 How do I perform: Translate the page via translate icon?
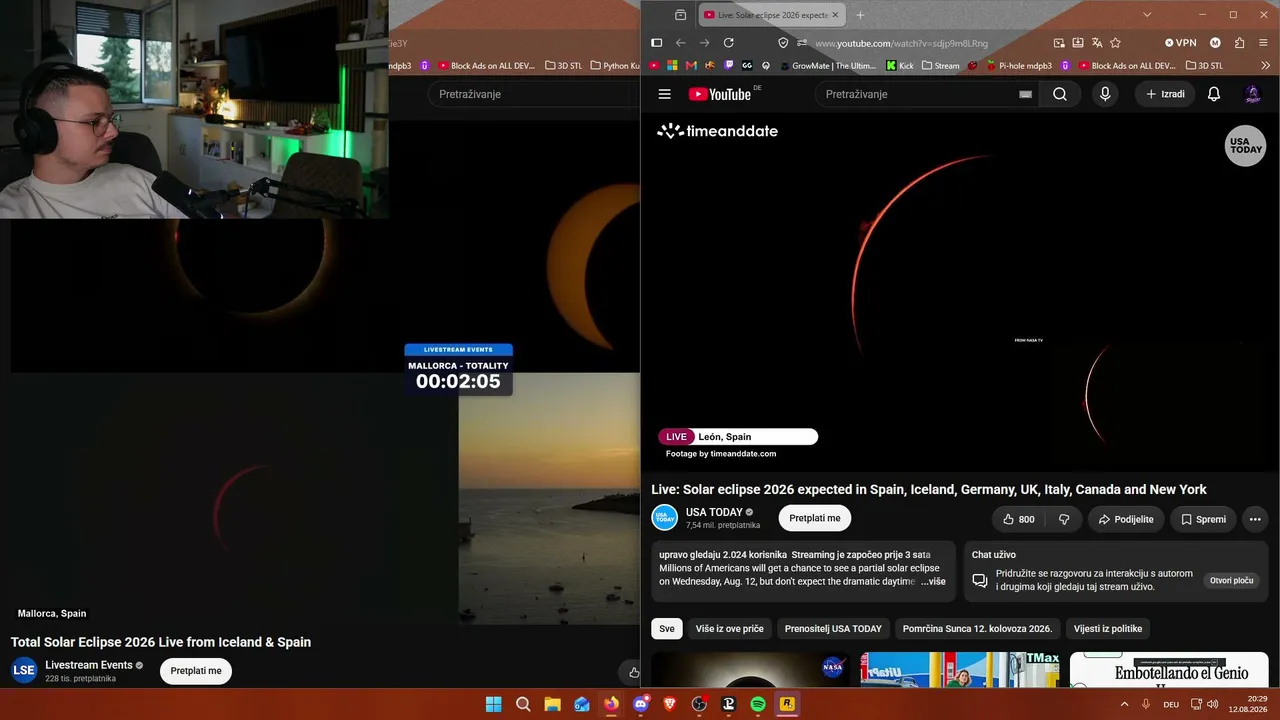pyautogui.click(x=1097, y=43)
